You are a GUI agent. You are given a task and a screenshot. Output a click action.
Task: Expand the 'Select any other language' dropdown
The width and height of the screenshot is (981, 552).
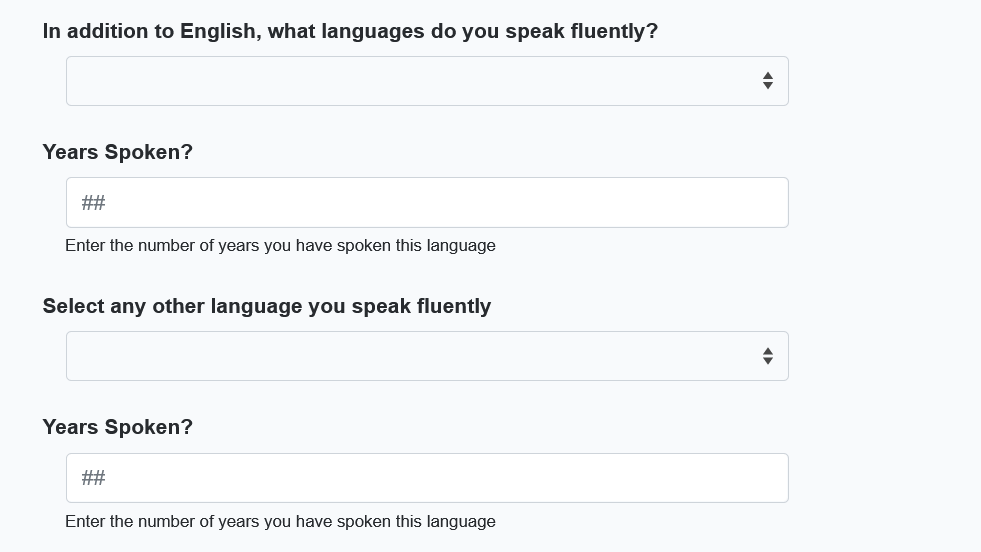click(x=427, y=356)
